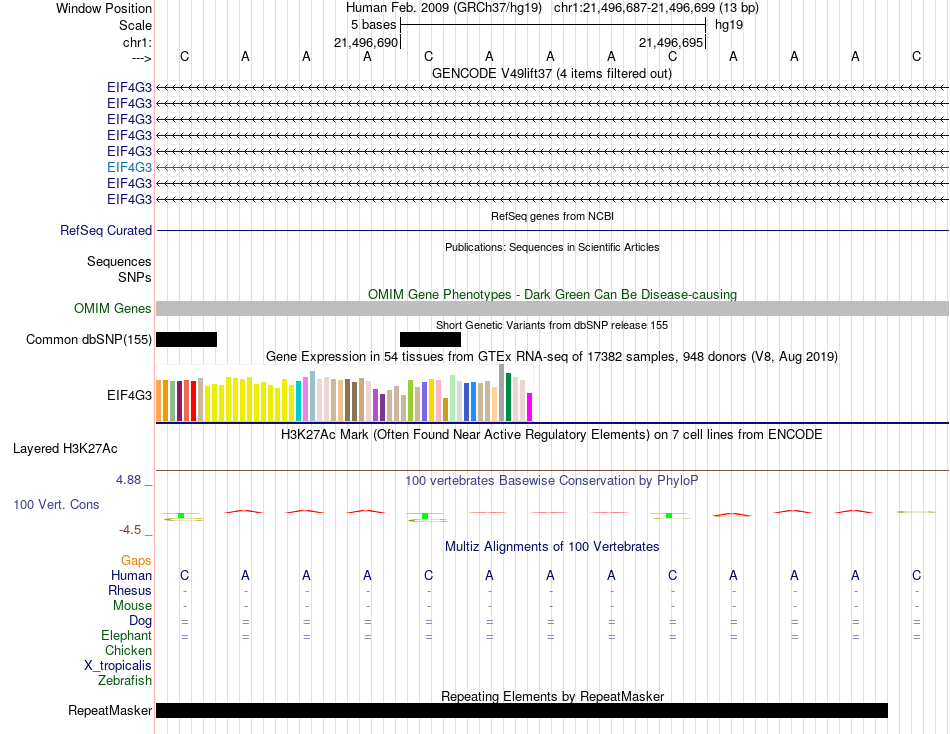Screen dimensions: 950x734
Task: Click the 21,496,695 coordinate marker
Action: [x=671, y=42]
